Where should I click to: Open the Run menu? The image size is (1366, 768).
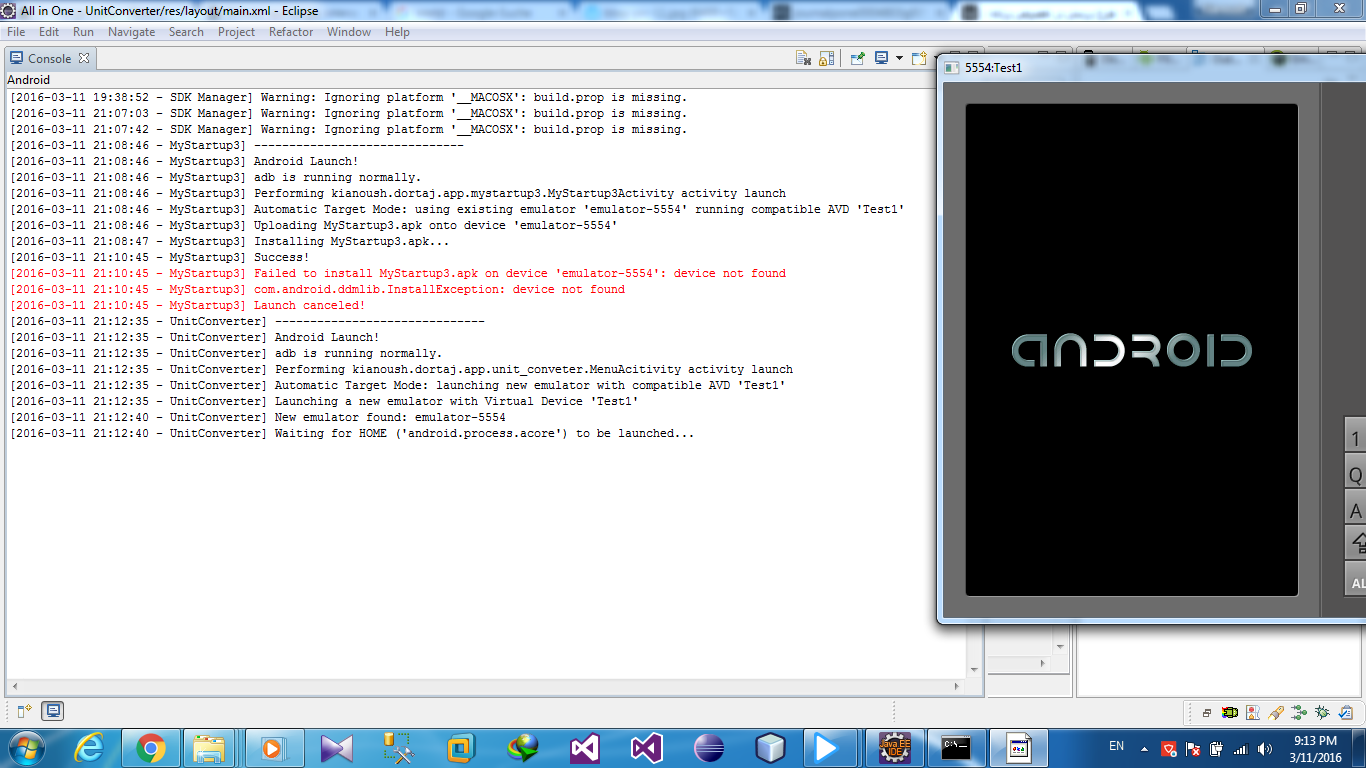point(83,32)
